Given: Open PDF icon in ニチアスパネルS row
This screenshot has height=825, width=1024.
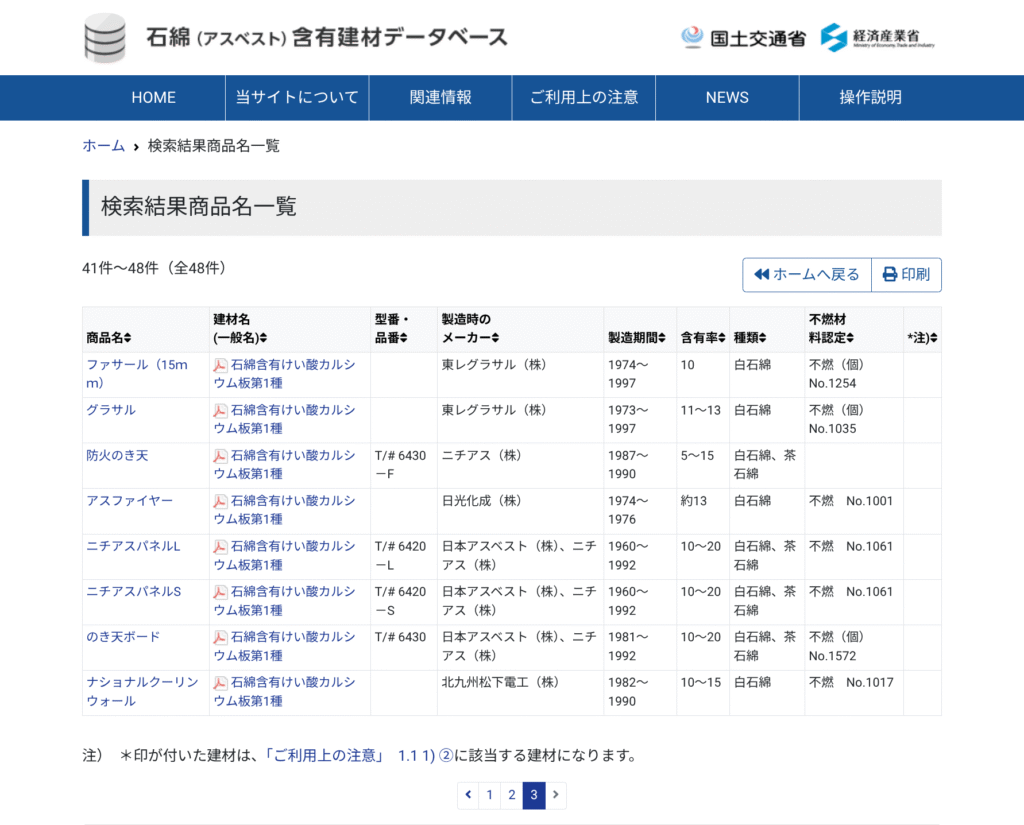Looking at the screenshot, I should point(220,592).
